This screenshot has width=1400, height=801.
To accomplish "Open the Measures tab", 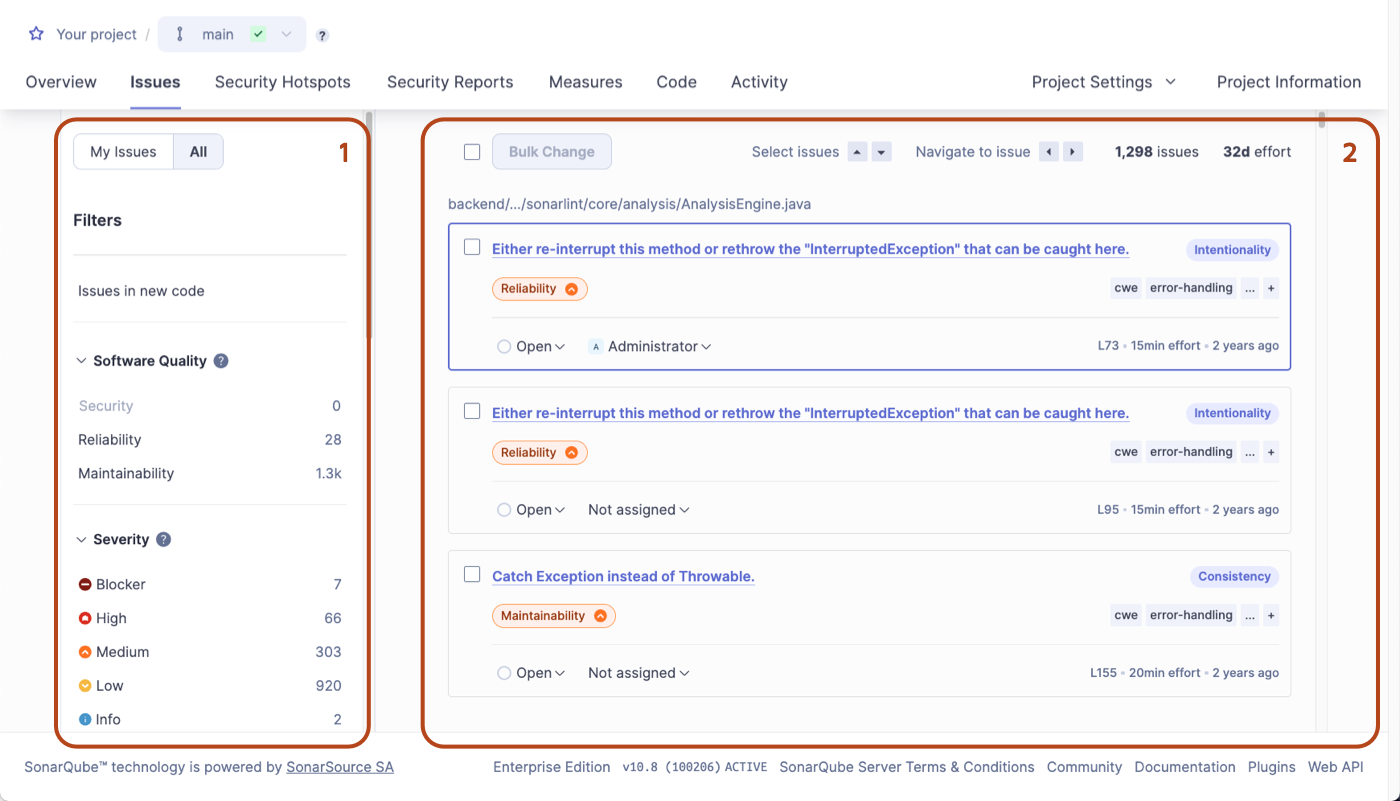I will (x=585, y=82).
